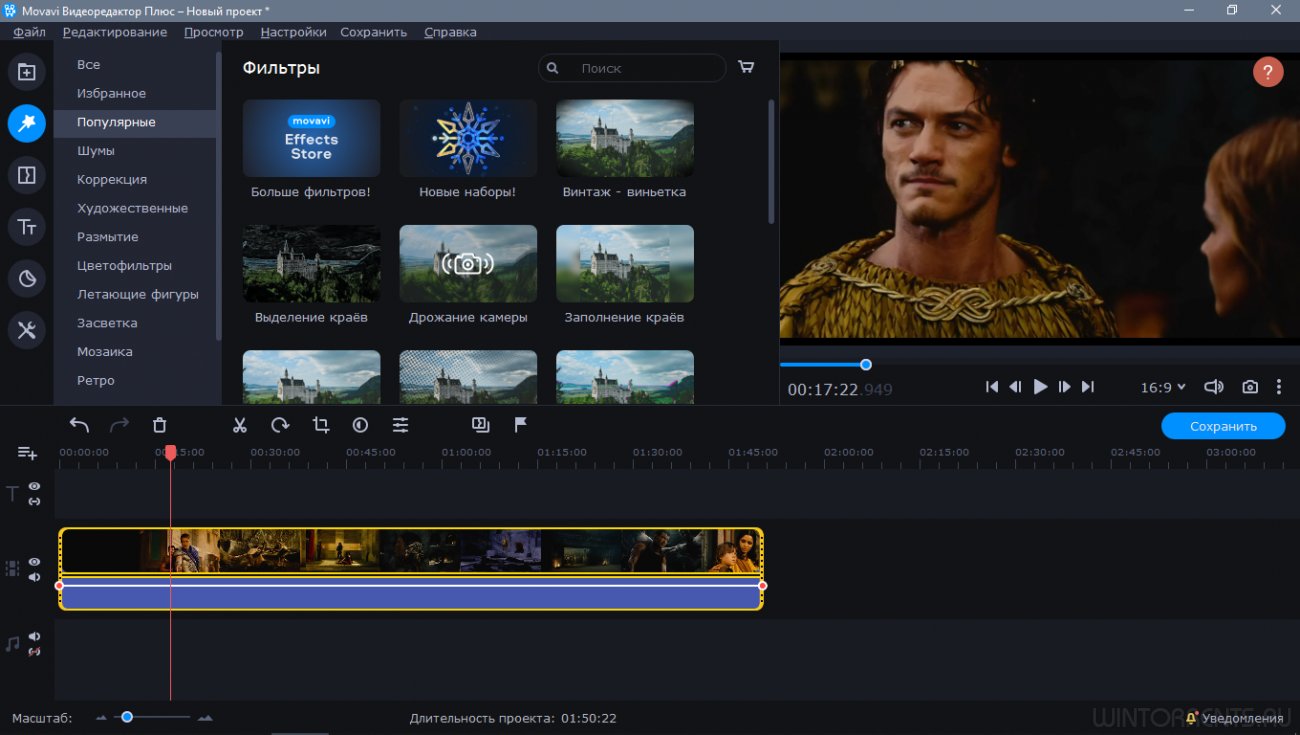Open the Picture-in-picture overlay icon
Viewport: 1300px width, 735px height.
pos(480,425)
